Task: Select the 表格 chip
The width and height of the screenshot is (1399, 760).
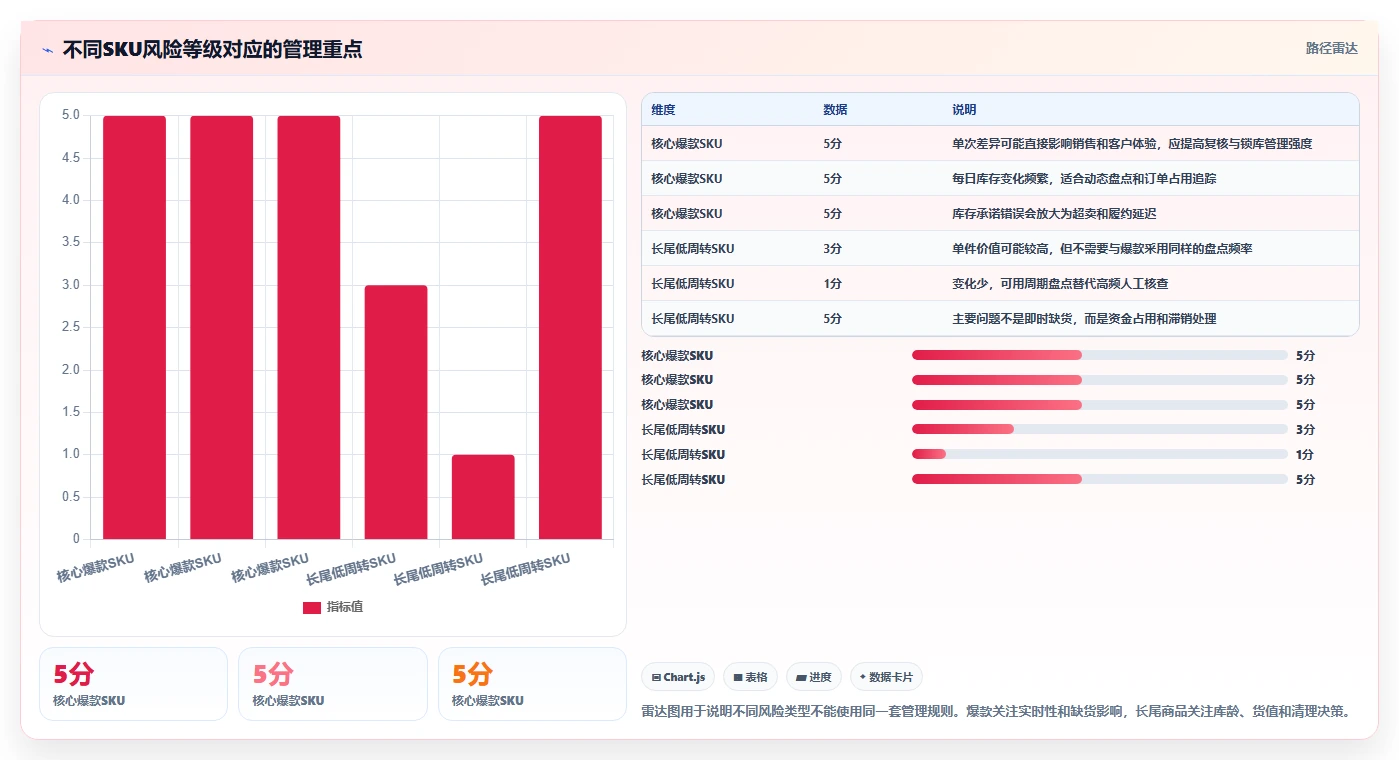Action: click(750, 677)
